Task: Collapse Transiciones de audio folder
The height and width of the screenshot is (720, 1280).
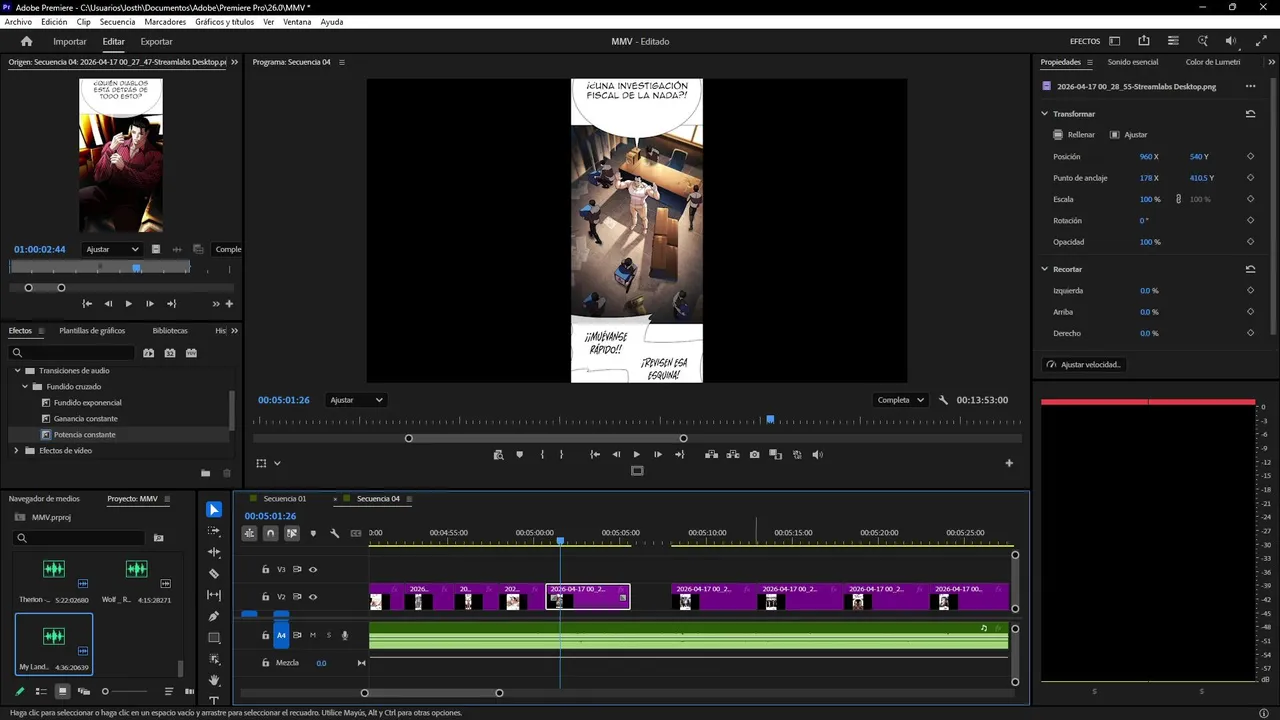Action: pos(17,371)
